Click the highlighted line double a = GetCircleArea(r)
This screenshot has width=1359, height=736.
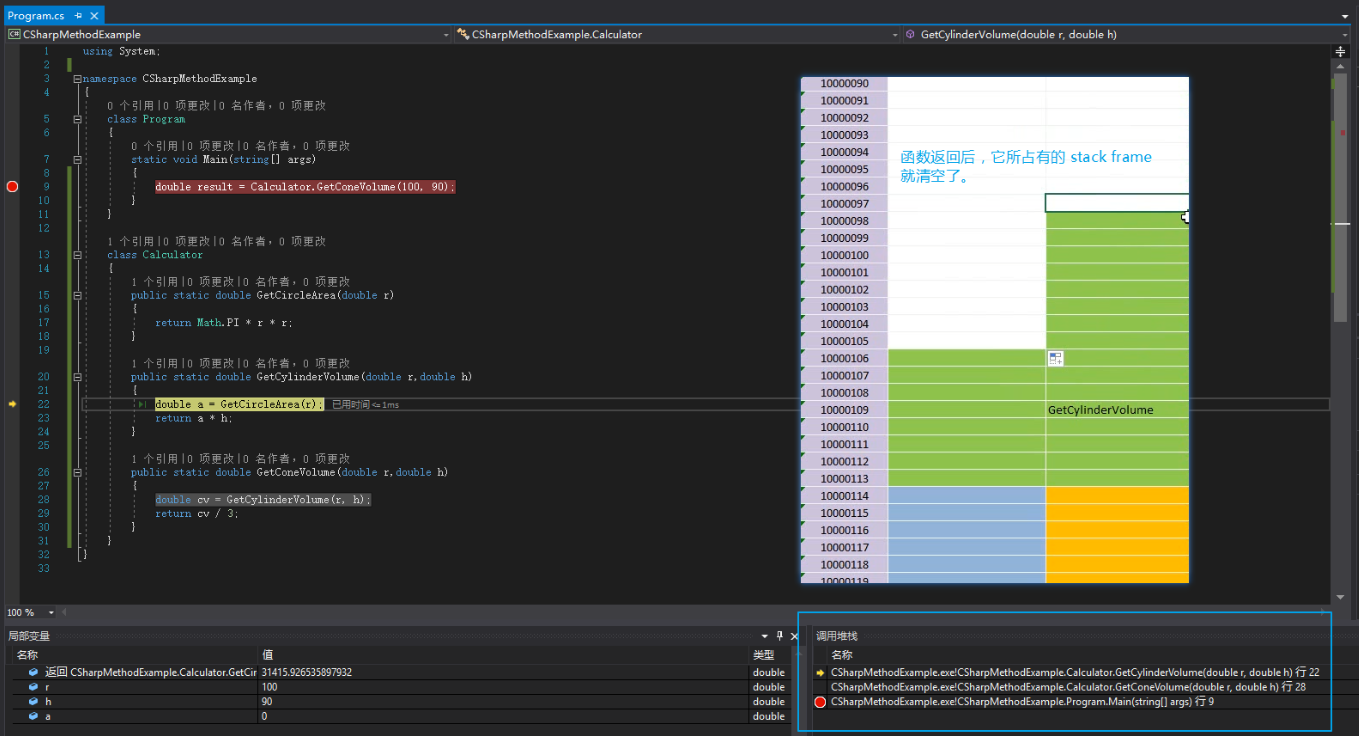(x=239, y=404)
